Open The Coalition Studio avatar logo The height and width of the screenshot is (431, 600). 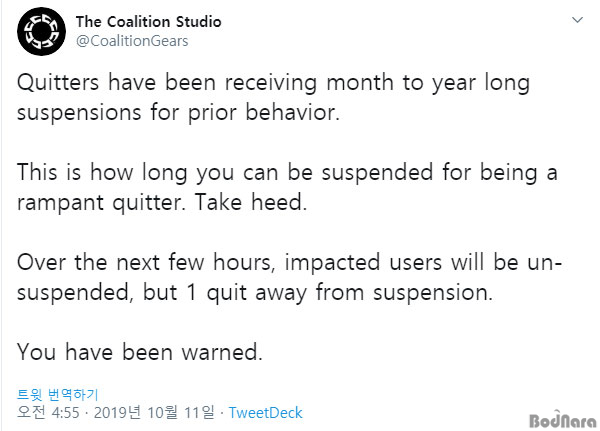41,31
